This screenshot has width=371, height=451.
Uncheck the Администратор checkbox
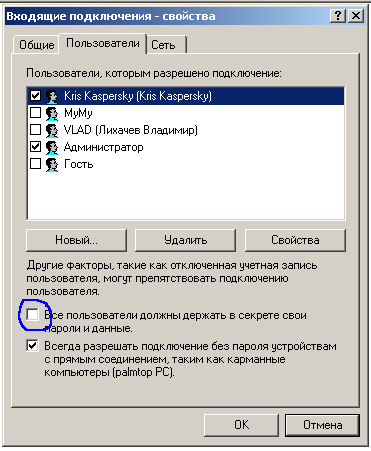(x=35, y=147)
